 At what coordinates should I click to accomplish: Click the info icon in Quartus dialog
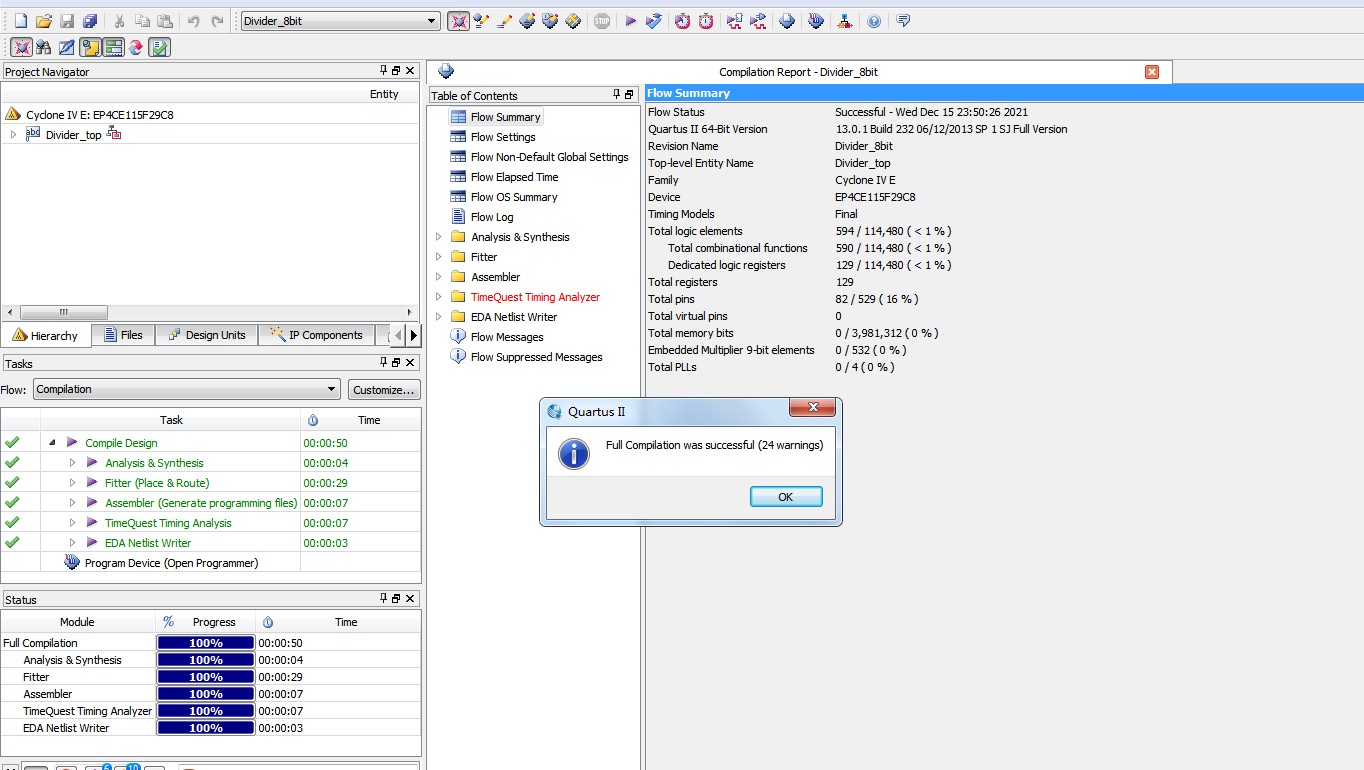pyautogui.click(x=573, y=453)
